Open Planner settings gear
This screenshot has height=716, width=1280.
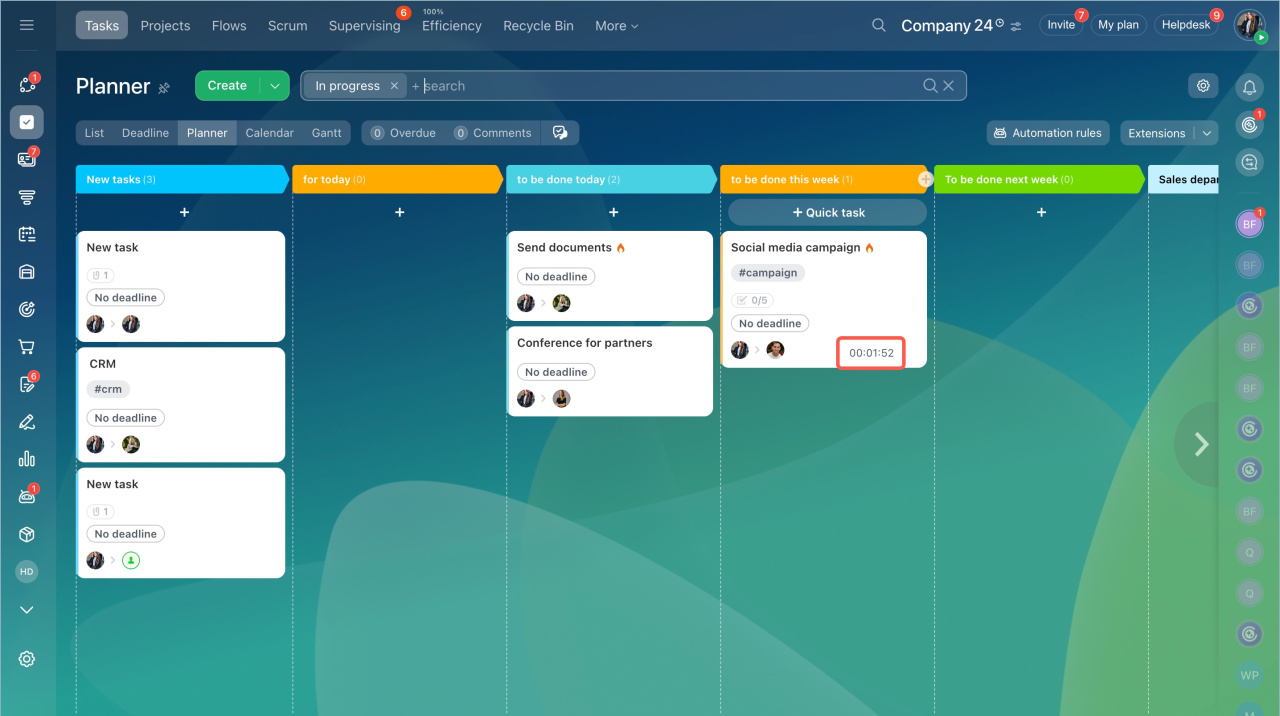click(1203, 86)
